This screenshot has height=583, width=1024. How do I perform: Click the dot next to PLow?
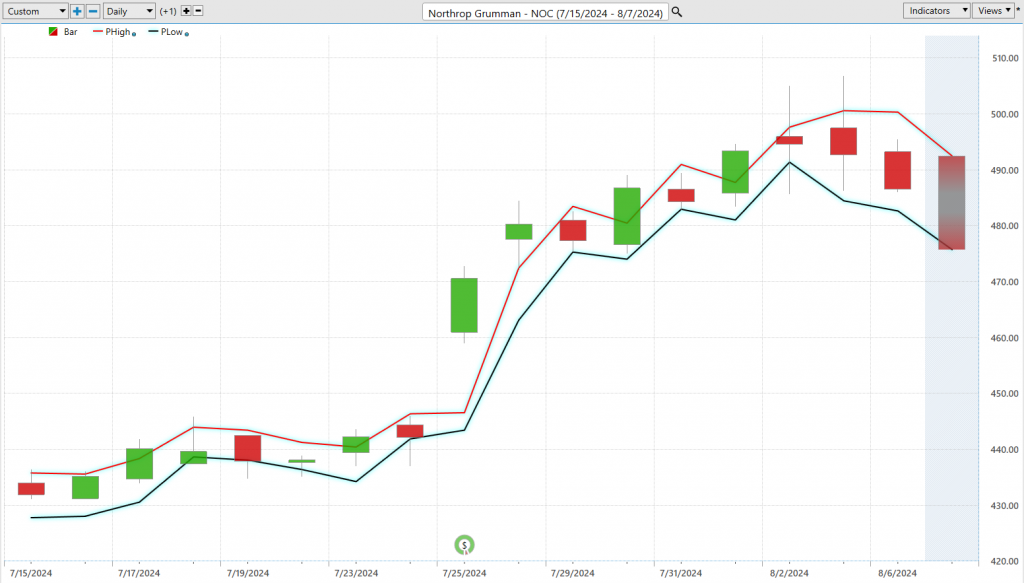click(x=187, y=34)
